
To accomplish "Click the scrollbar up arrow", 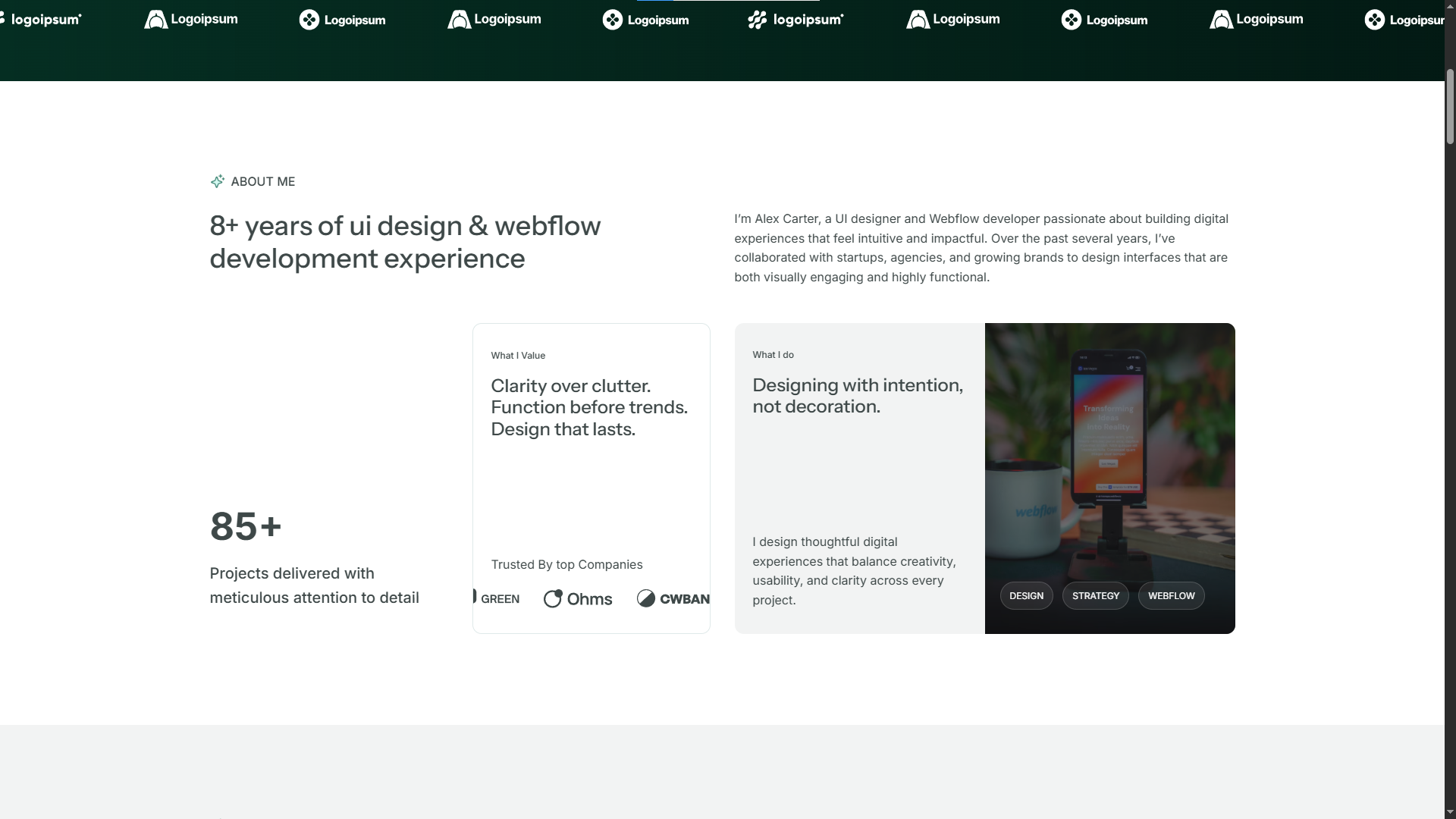I will (x=1450, y=6).
